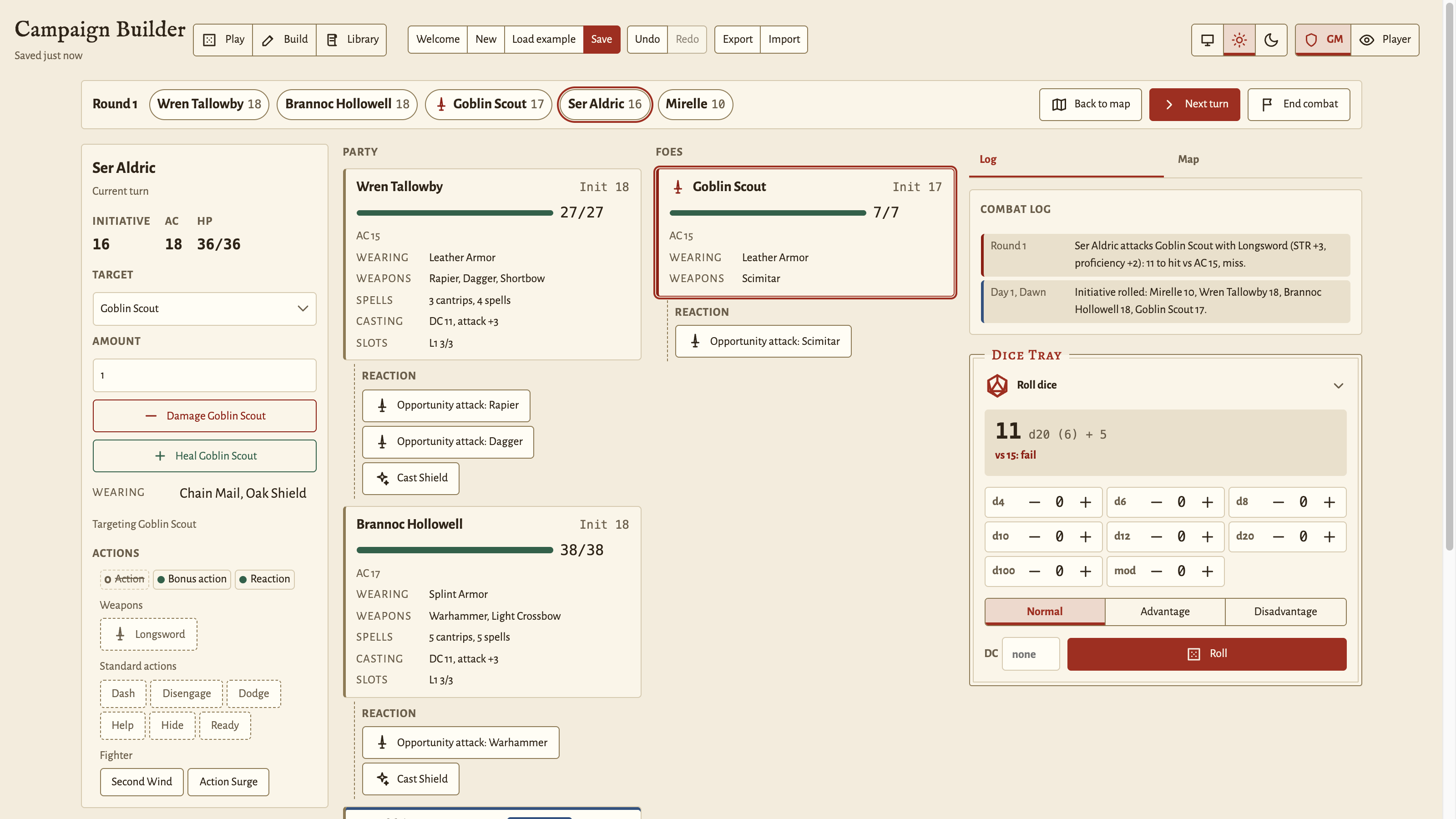Select Normal roll mode
1456x819 pixels.
point(1045,612)
